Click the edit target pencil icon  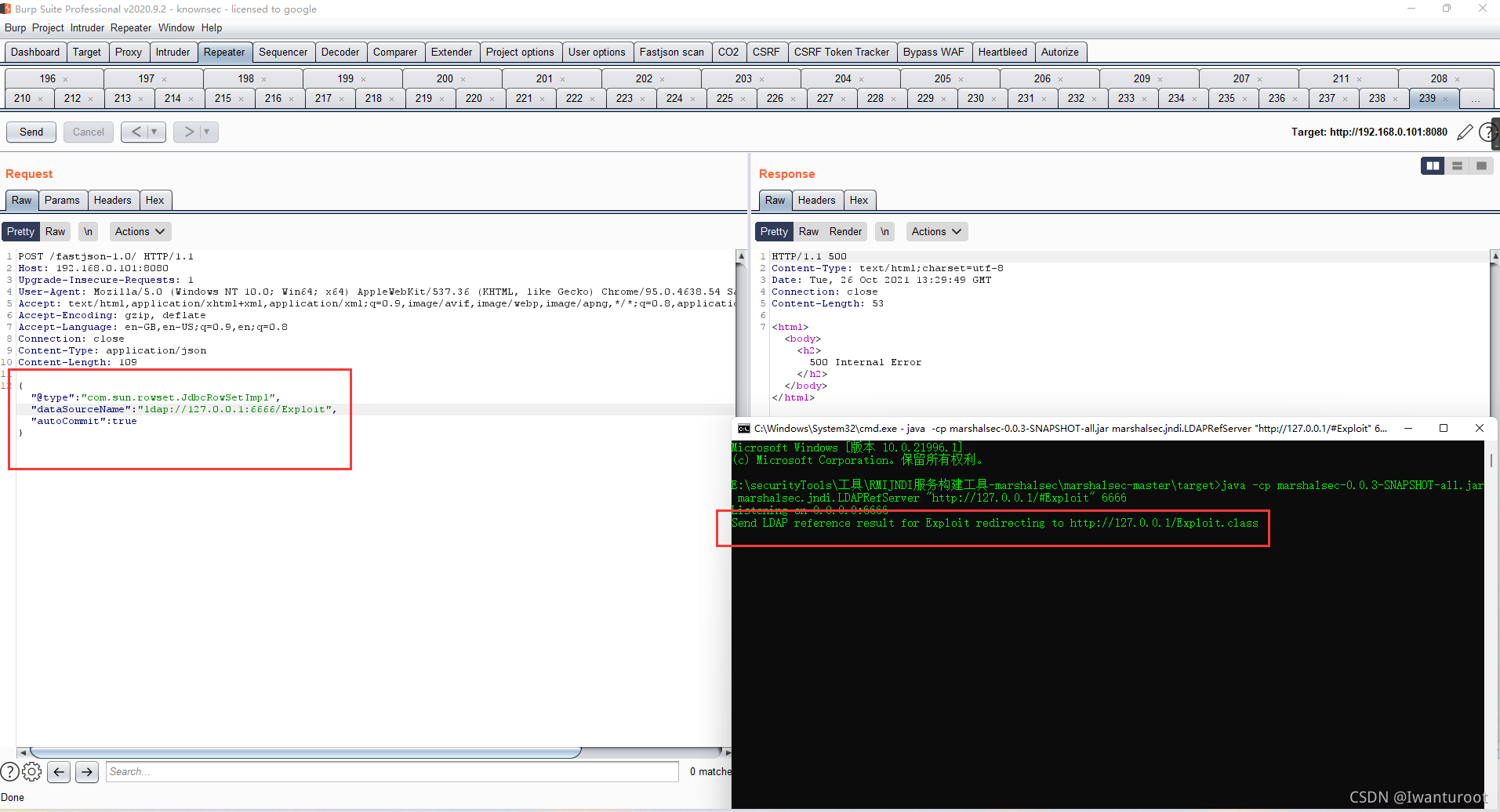tap(1464, 132)
